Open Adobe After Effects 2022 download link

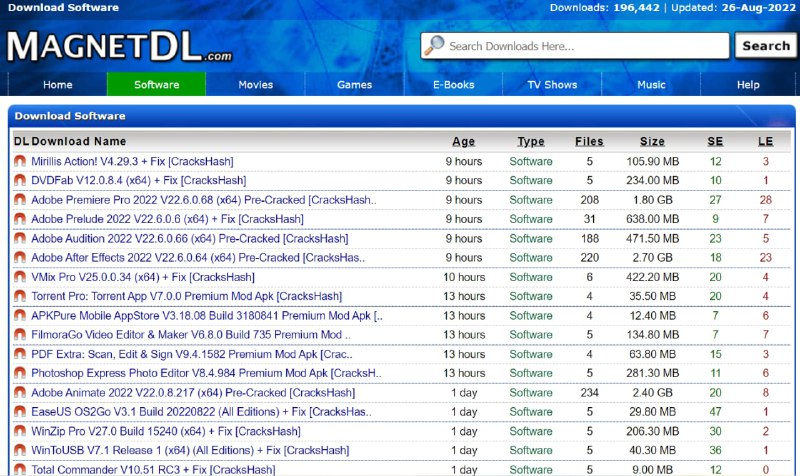[198, 258]
